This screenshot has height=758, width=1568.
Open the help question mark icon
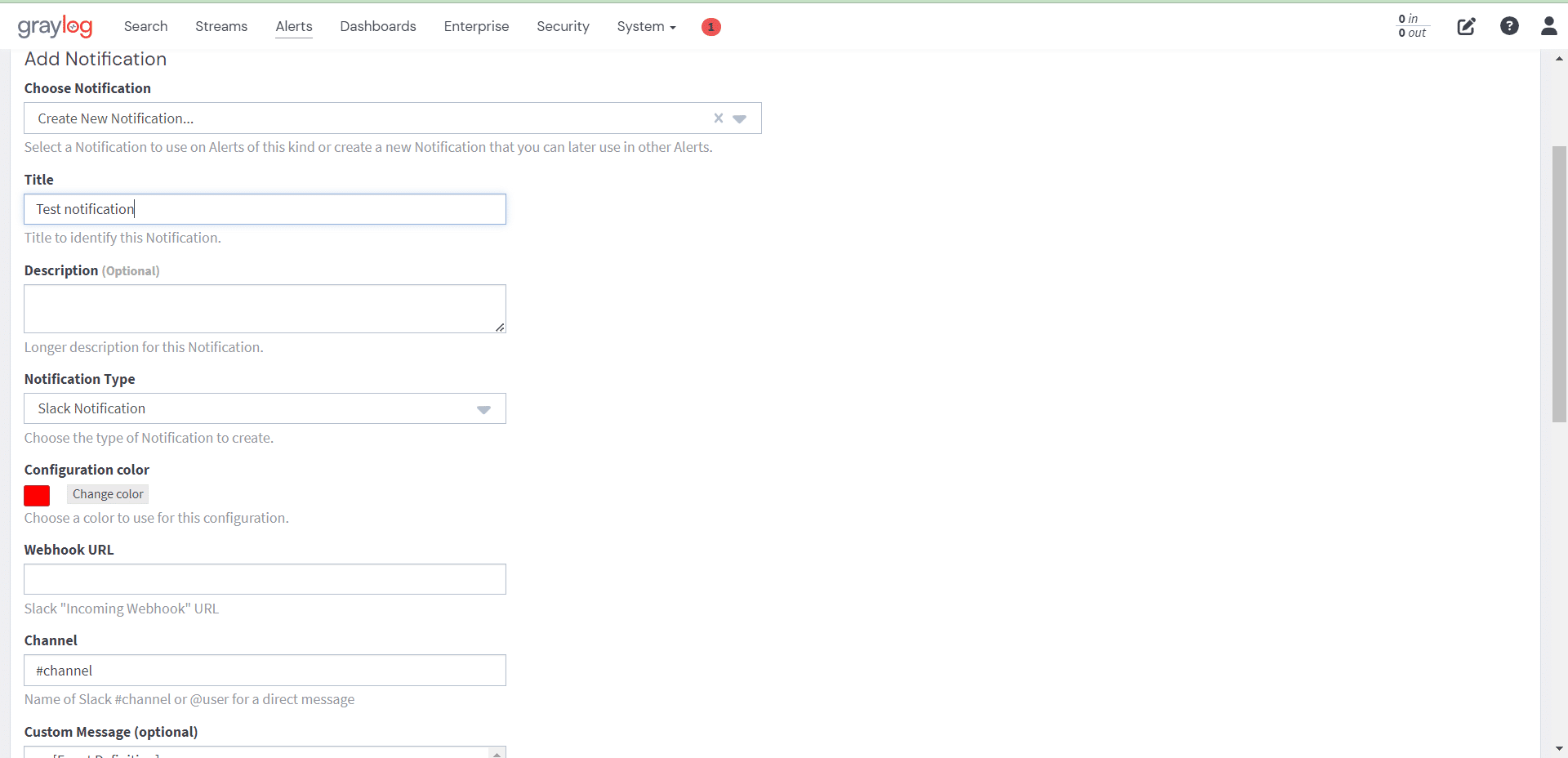1509,25
